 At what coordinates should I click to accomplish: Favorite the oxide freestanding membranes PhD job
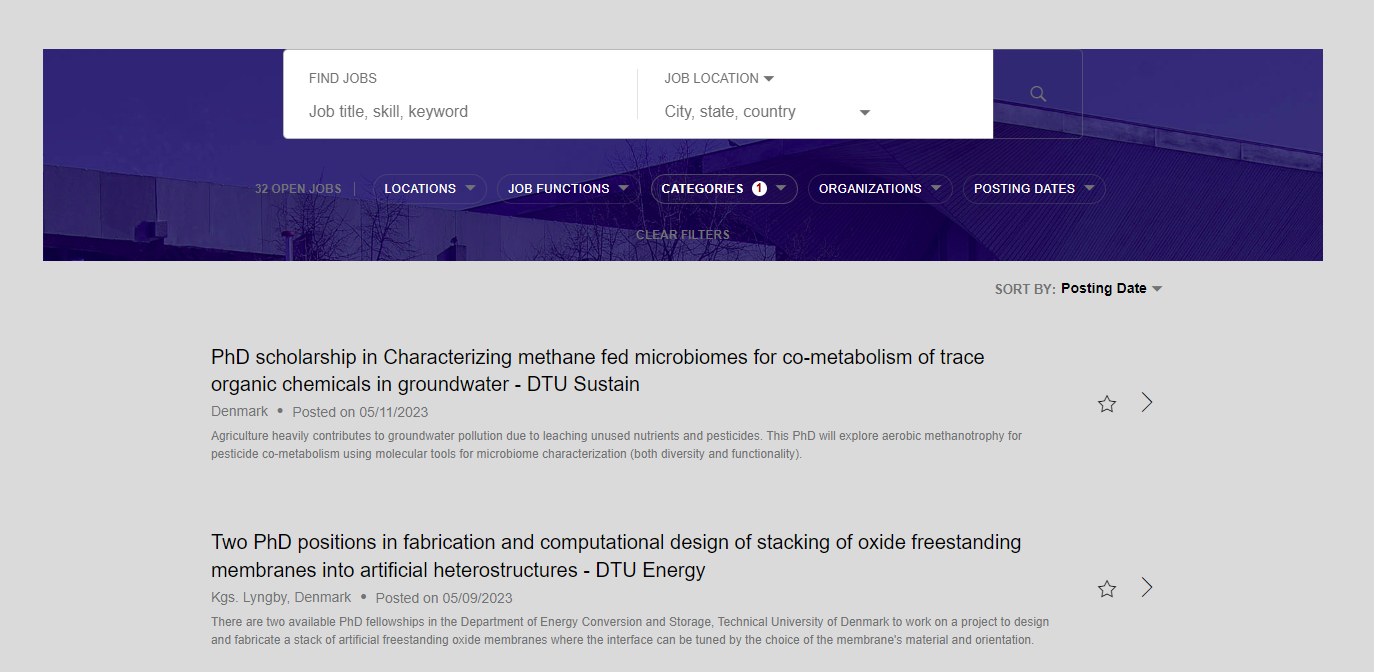click(1107, 589)
